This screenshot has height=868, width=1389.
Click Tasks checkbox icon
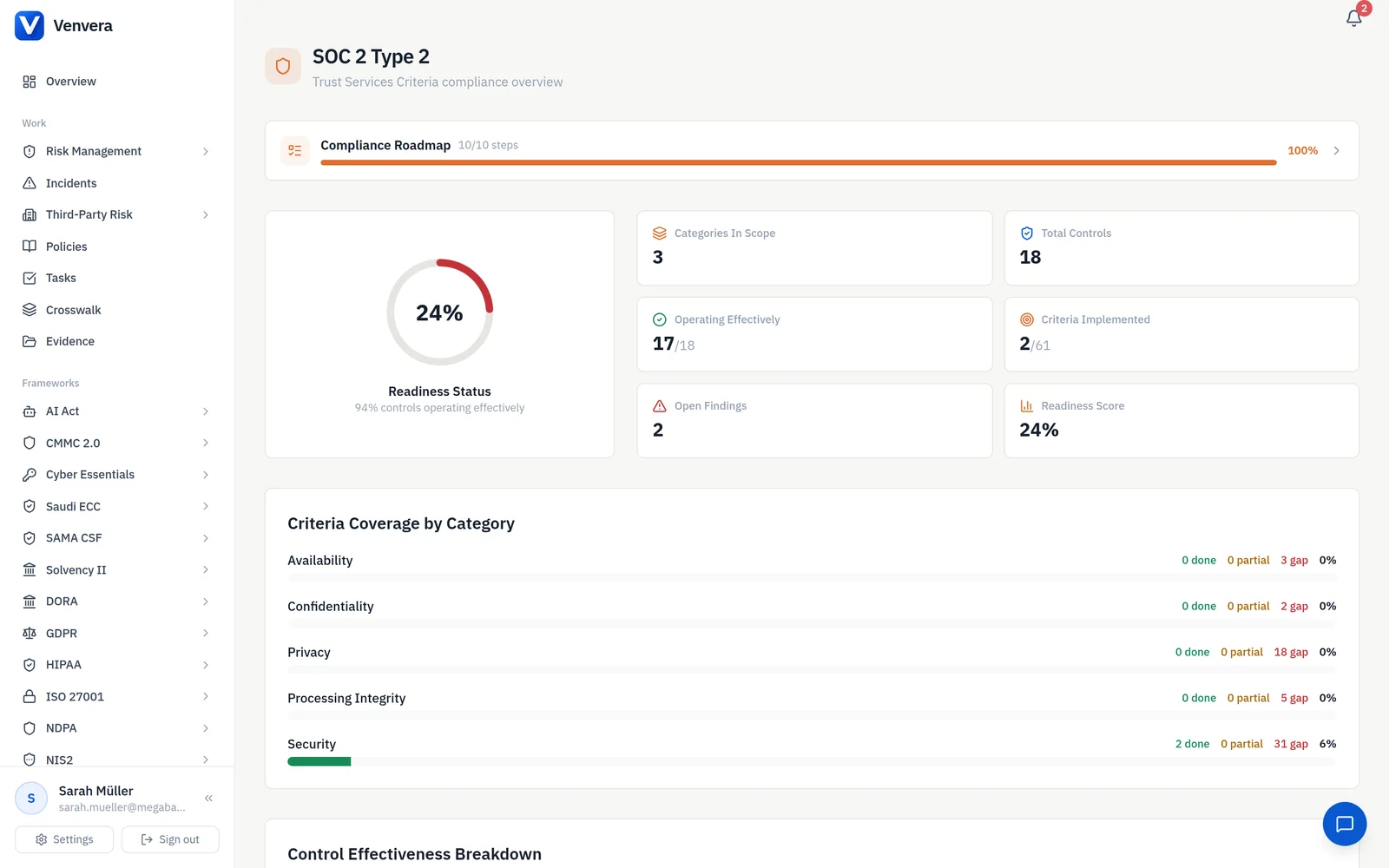coord(30,278)
